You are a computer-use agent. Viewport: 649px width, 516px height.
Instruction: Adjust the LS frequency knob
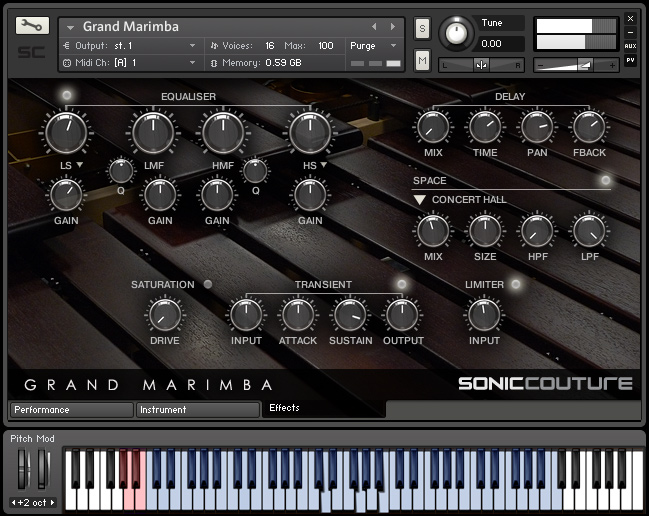66,132
